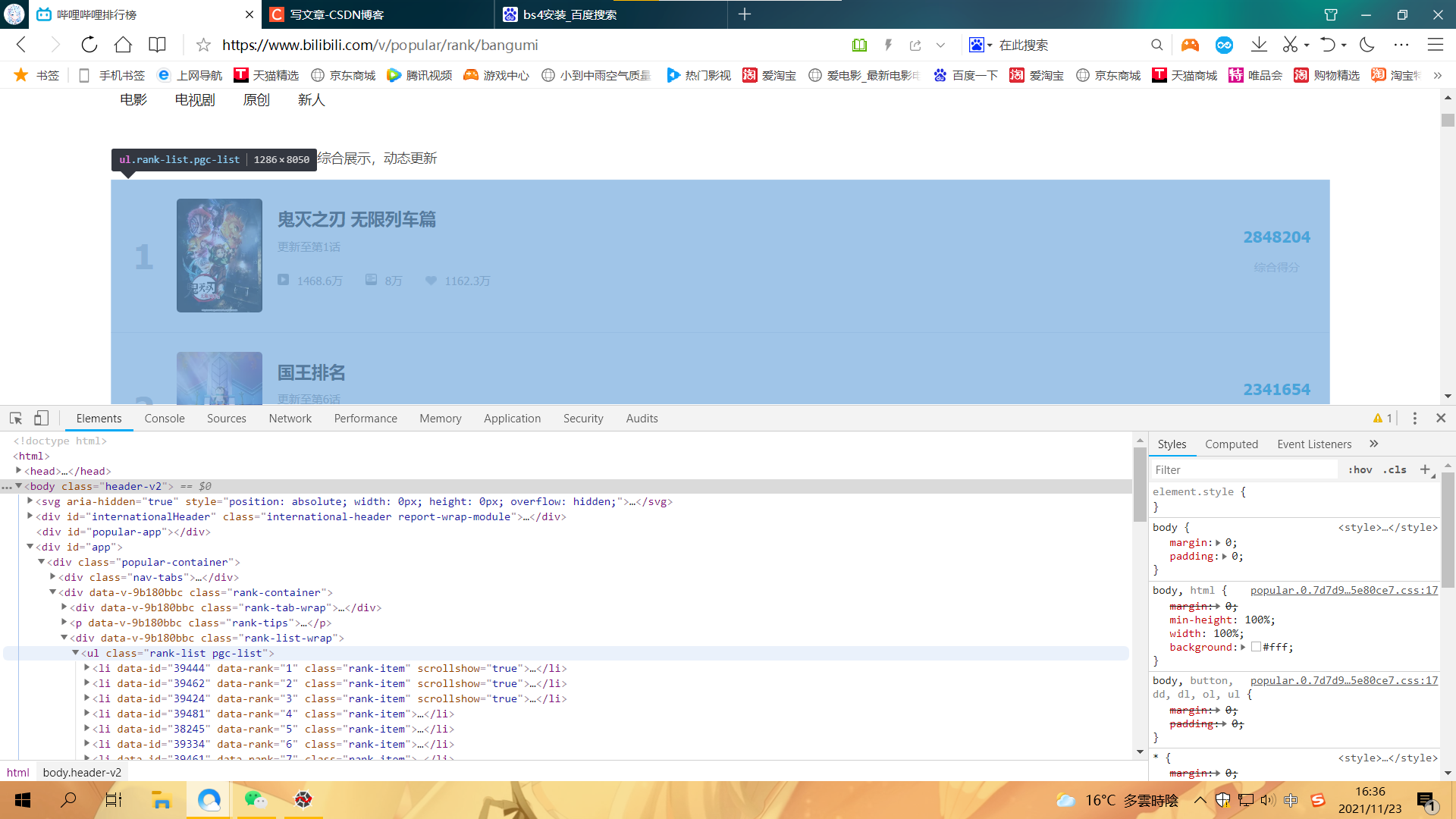
Task: Open DevTools three-dot customize menu
Action: pos(1414,418)
